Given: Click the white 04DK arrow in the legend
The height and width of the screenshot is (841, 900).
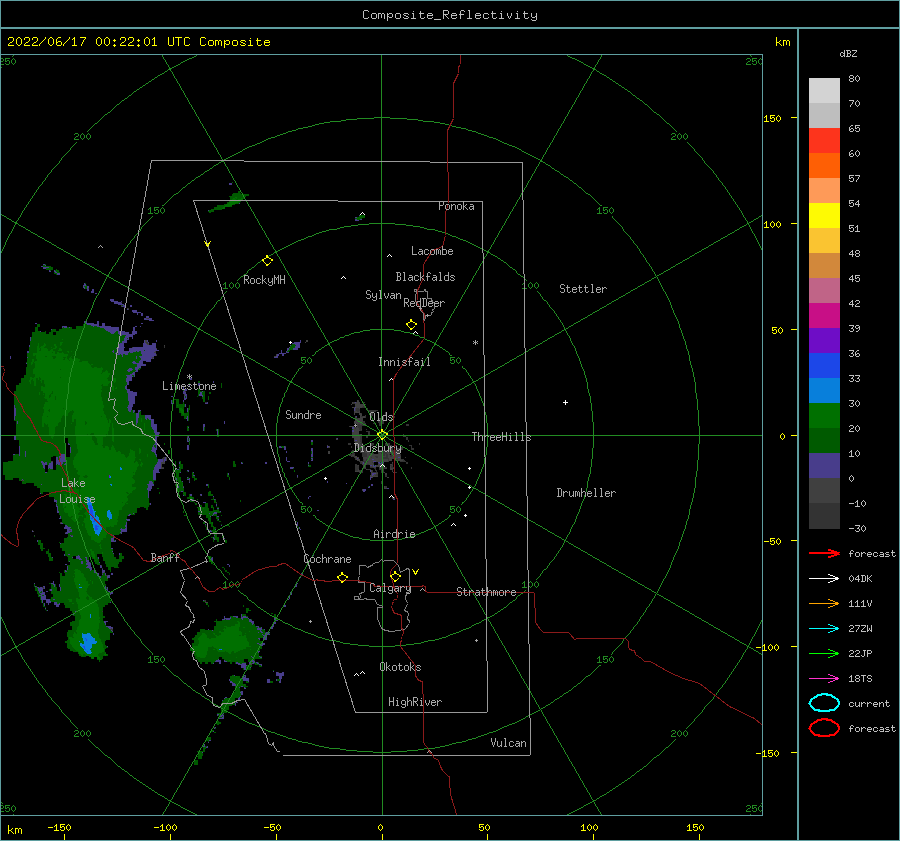Looking at the screenshot, I should [x=824, y=579].
